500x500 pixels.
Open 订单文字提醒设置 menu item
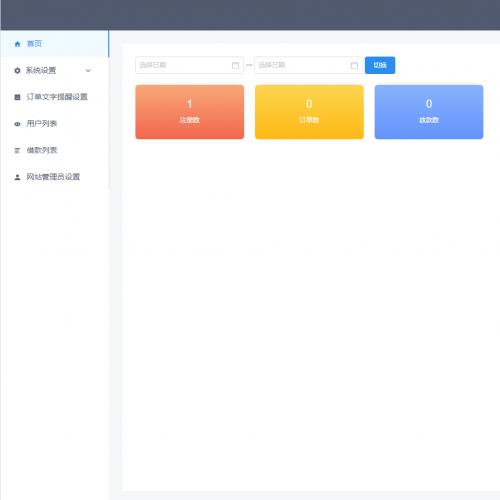point(55,97)
